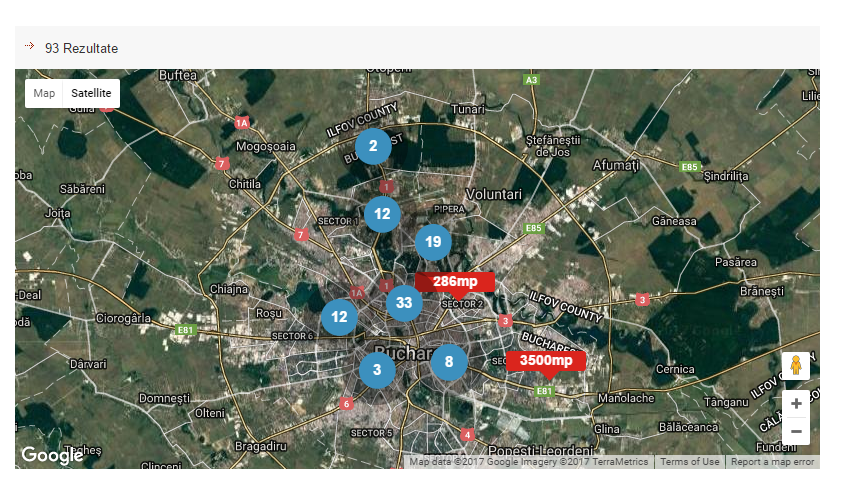The image size is (862, 494).
Task: Click the Găneasa map label
Action: (x=674, y=221)
